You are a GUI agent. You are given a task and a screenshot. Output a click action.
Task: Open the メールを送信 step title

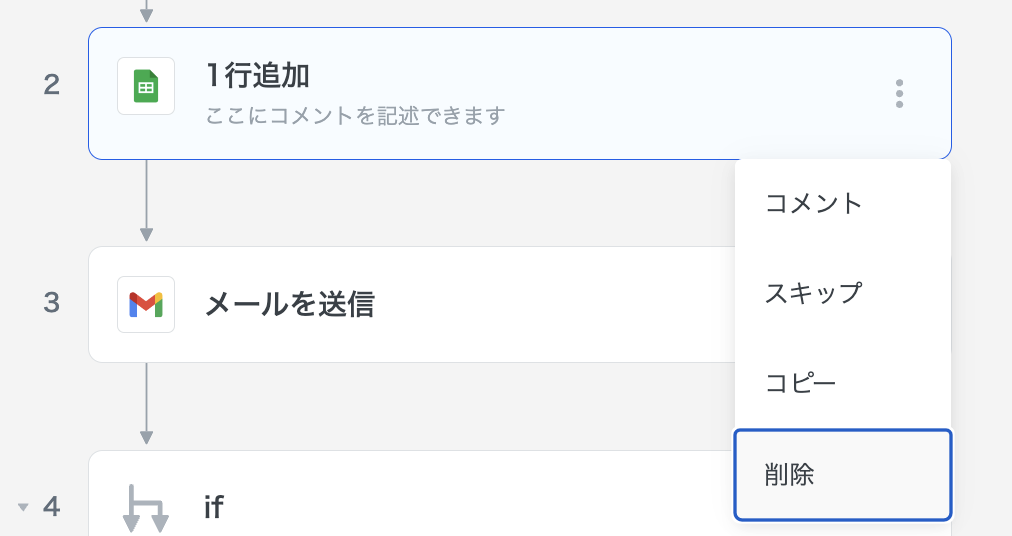pyautogui.click(x=289, y=304)
